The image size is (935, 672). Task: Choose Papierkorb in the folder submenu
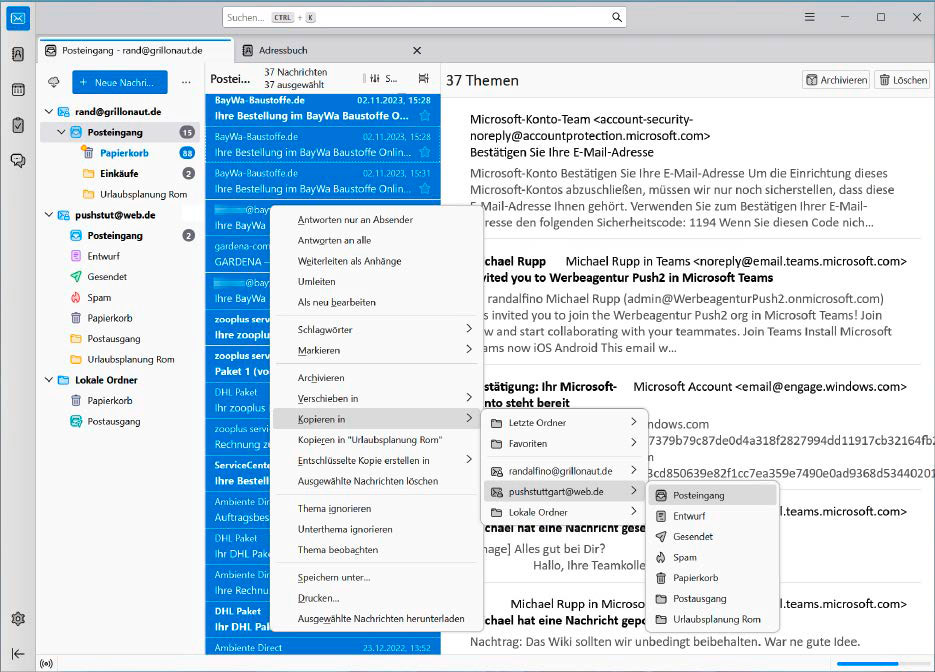pos(712,578)
